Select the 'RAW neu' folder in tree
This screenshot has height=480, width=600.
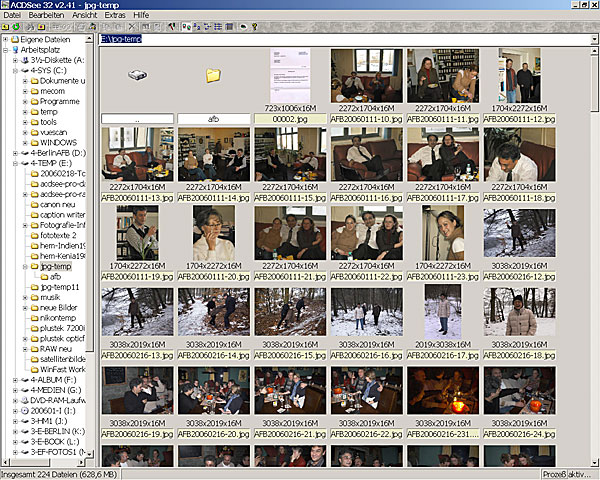(x=56, y=348)
